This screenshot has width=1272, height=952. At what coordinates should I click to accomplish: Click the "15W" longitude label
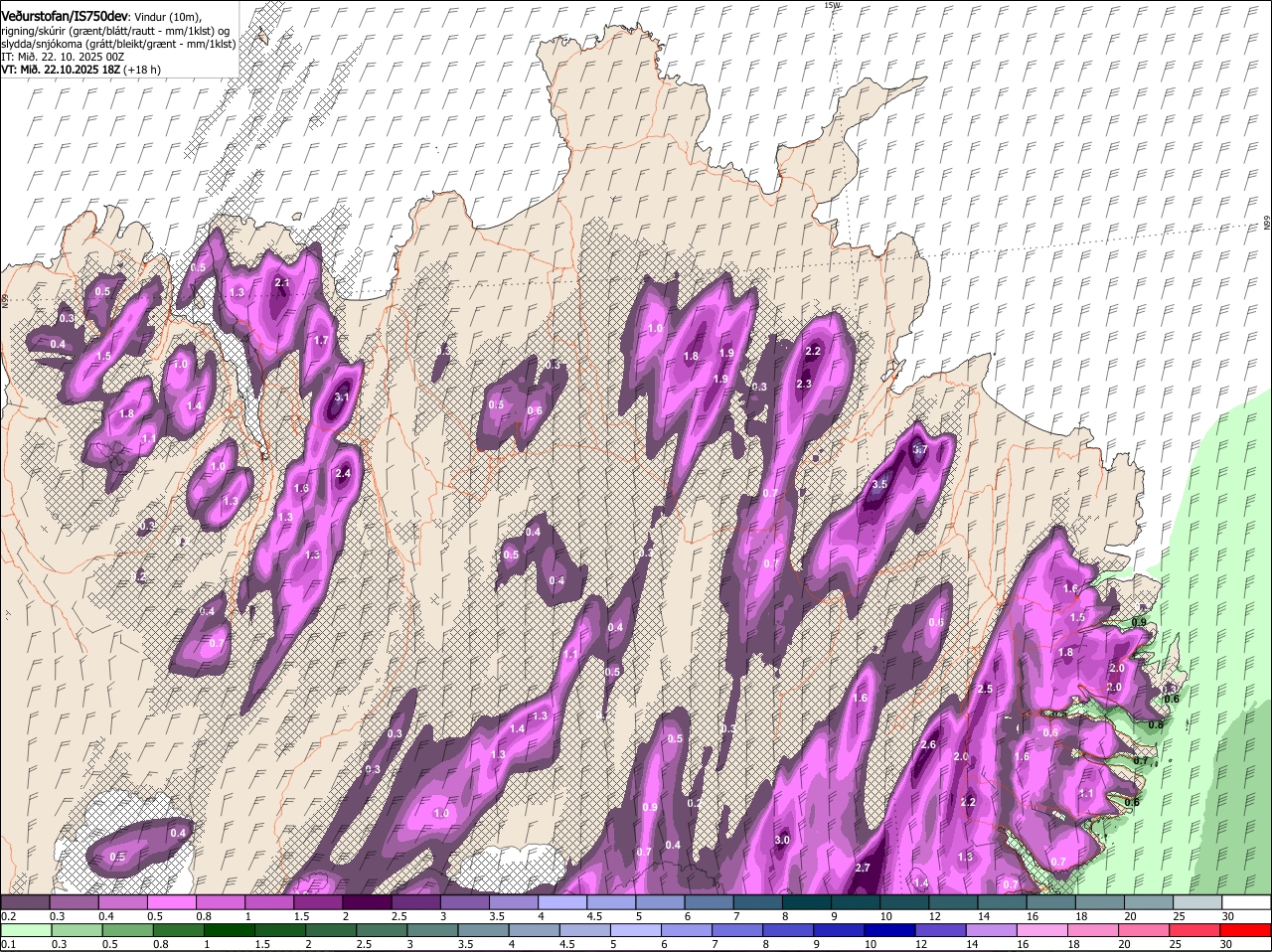click(x=833, y=5)
